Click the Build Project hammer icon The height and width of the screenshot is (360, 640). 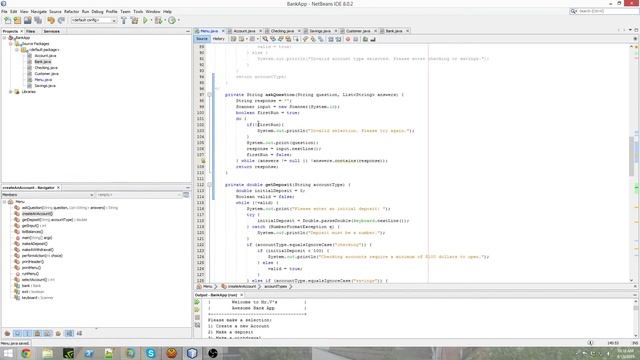(x=124, y=20)
